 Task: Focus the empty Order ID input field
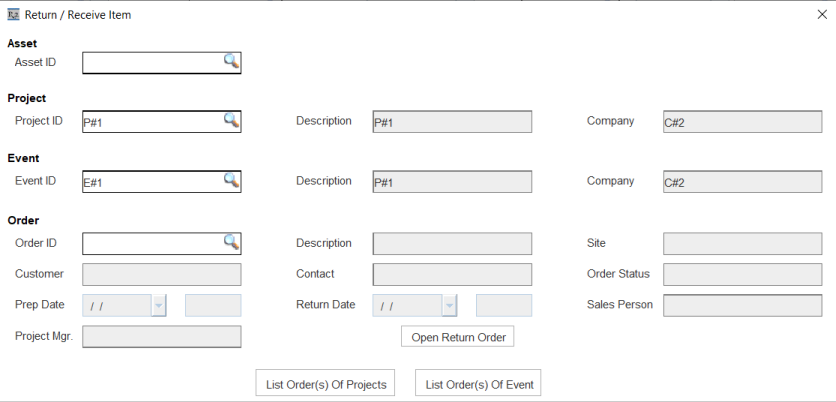[x=153, y=244]
